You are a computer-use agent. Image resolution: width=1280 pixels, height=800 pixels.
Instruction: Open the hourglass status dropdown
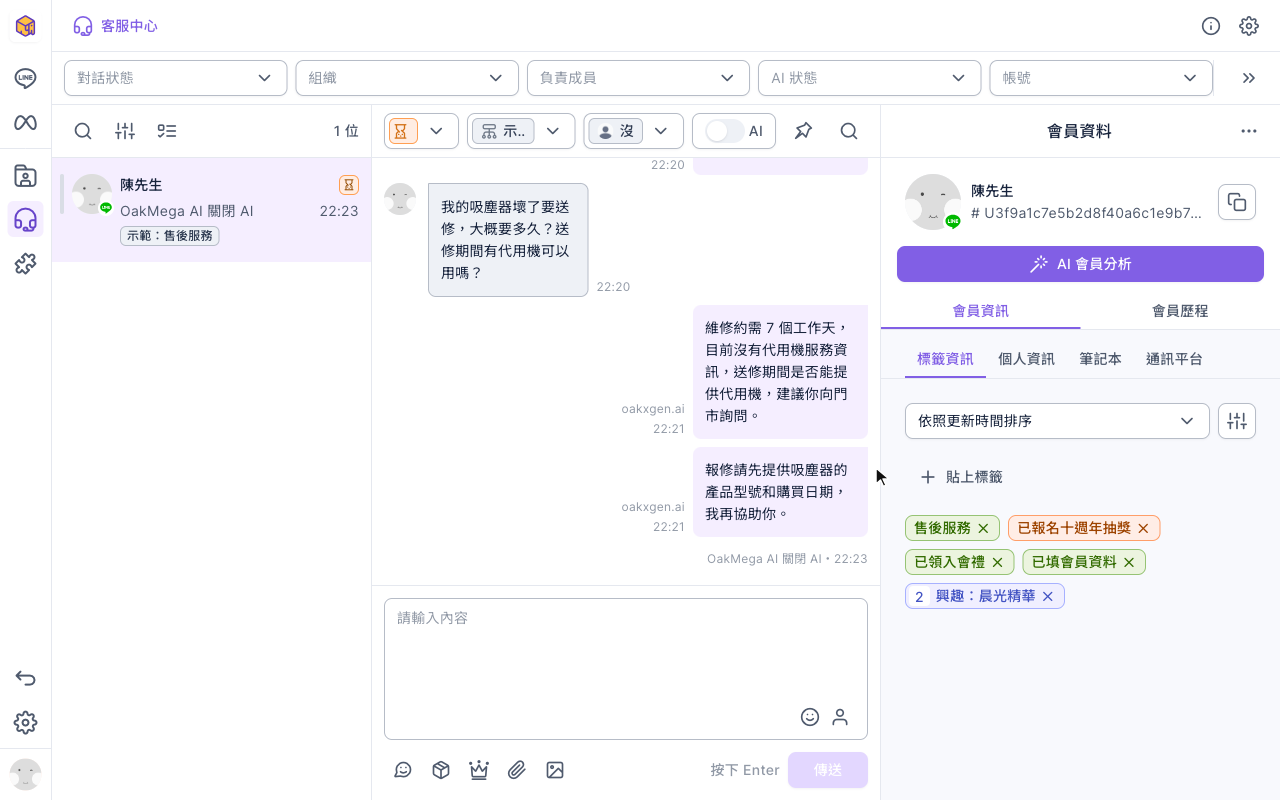[x=421, y=131]
